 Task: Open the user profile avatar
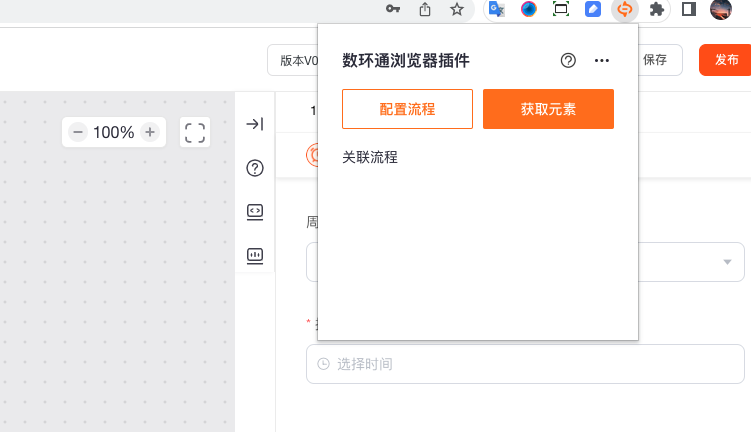point(721,9)
